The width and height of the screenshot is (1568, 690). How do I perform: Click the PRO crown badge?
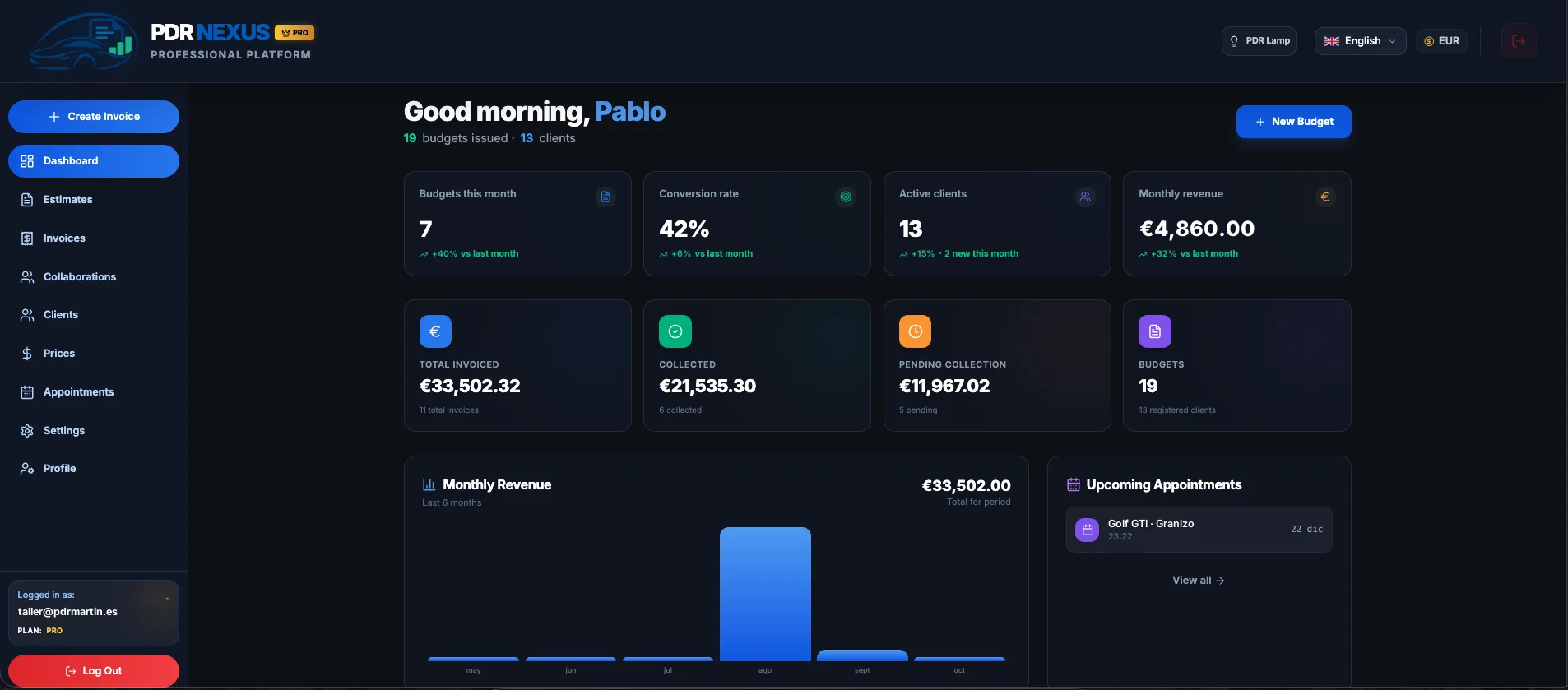[295, 33]
